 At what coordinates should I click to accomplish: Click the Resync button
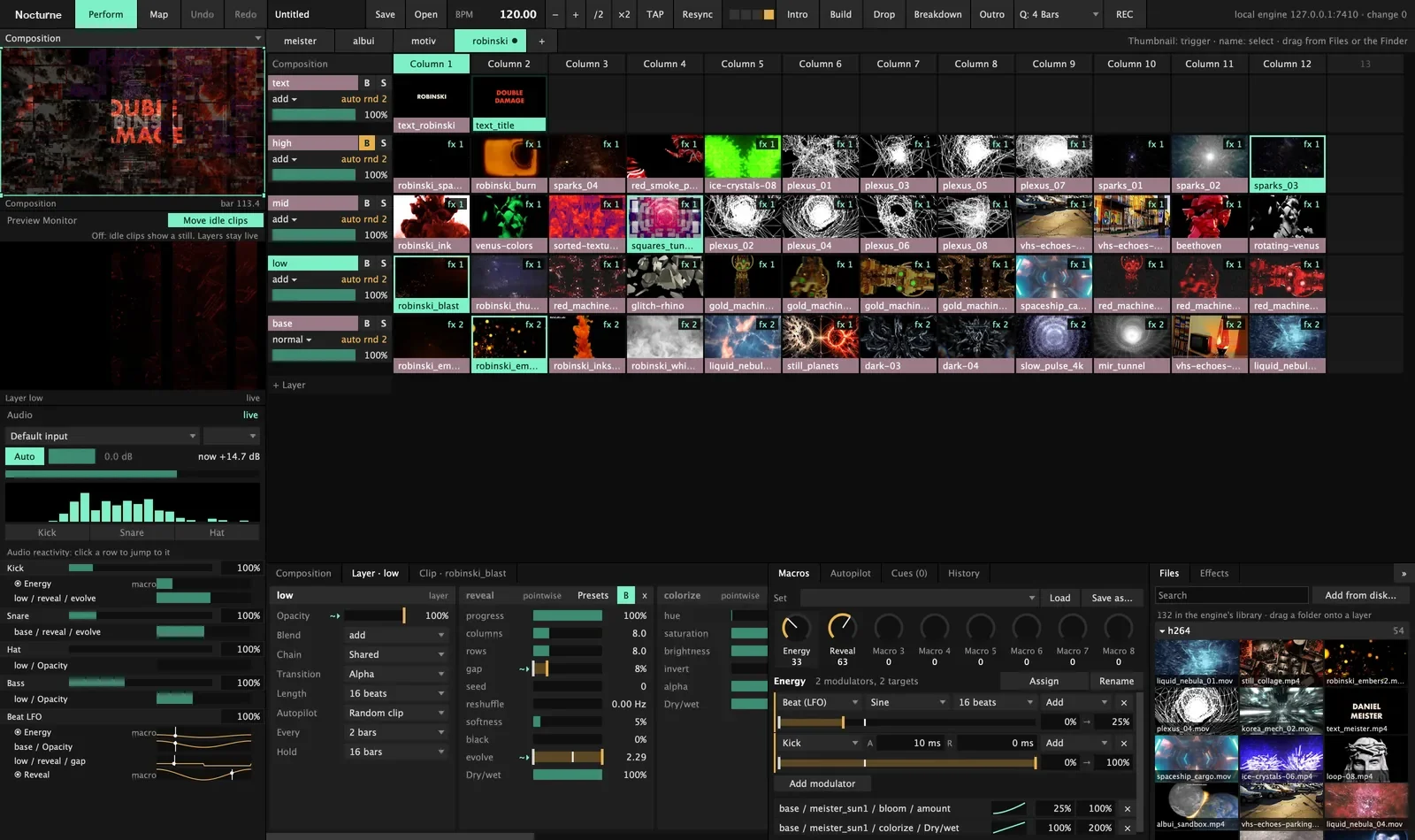(x=697, y=14)
